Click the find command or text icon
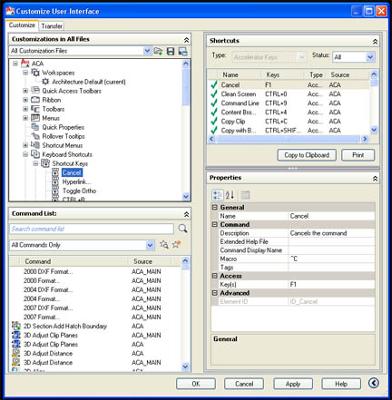Screen dimensions: 392x400 click(164, 245)
